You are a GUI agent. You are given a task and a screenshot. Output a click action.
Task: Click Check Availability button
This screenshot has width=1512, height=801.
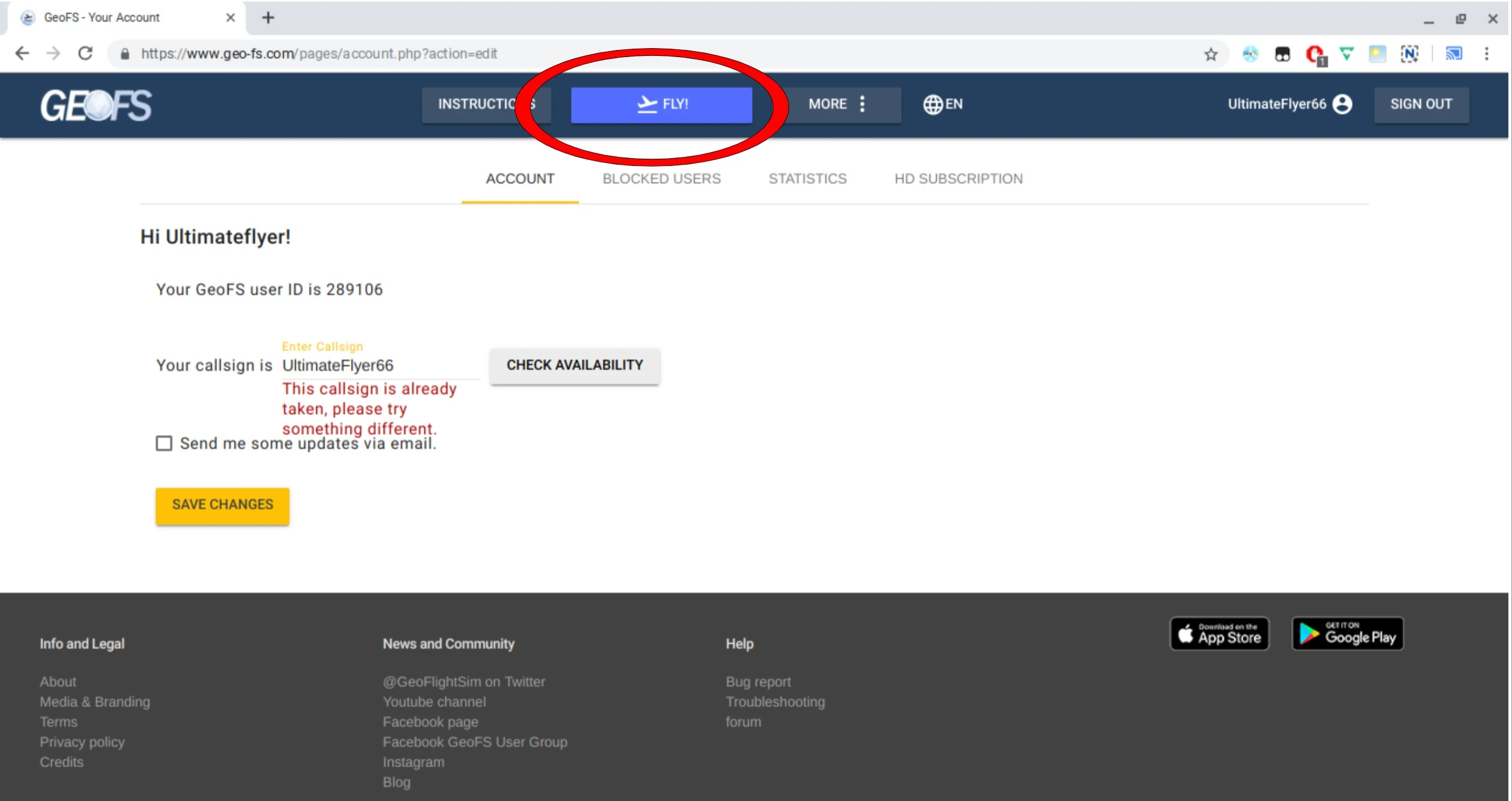point(574,365)
